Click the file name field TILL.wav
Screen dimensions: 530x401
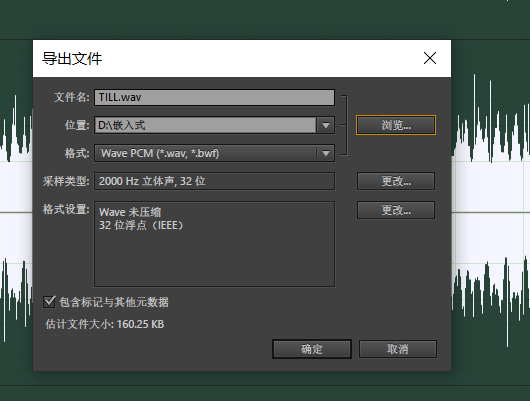click(x=214, y=97)
